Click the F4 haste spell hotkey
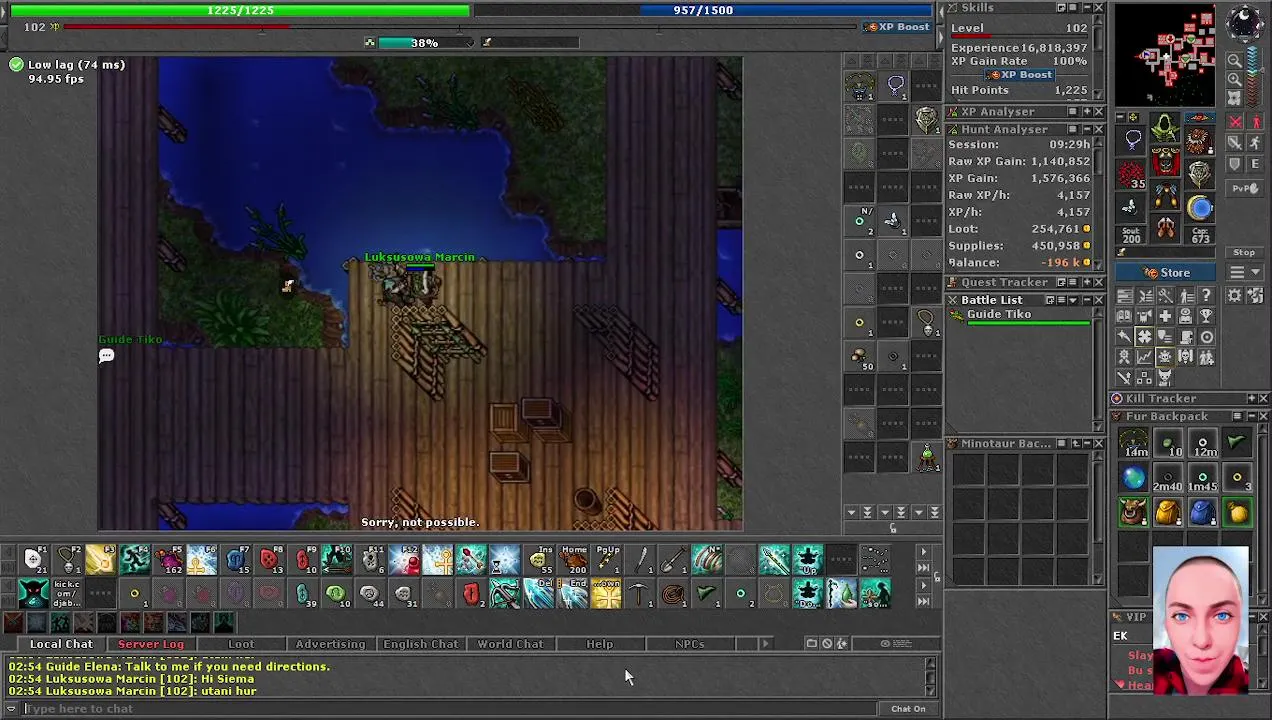 click(134, 560)
